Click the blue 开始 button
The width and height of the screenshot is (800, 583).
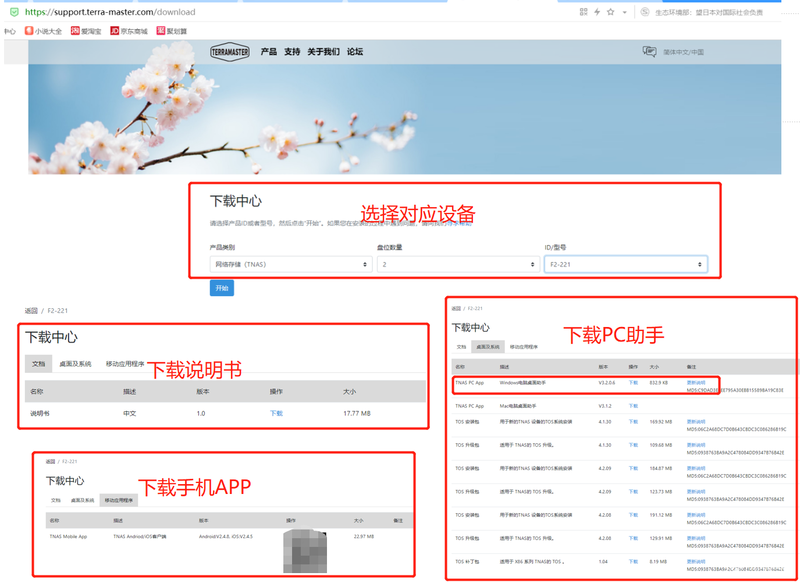coord(222,288)
